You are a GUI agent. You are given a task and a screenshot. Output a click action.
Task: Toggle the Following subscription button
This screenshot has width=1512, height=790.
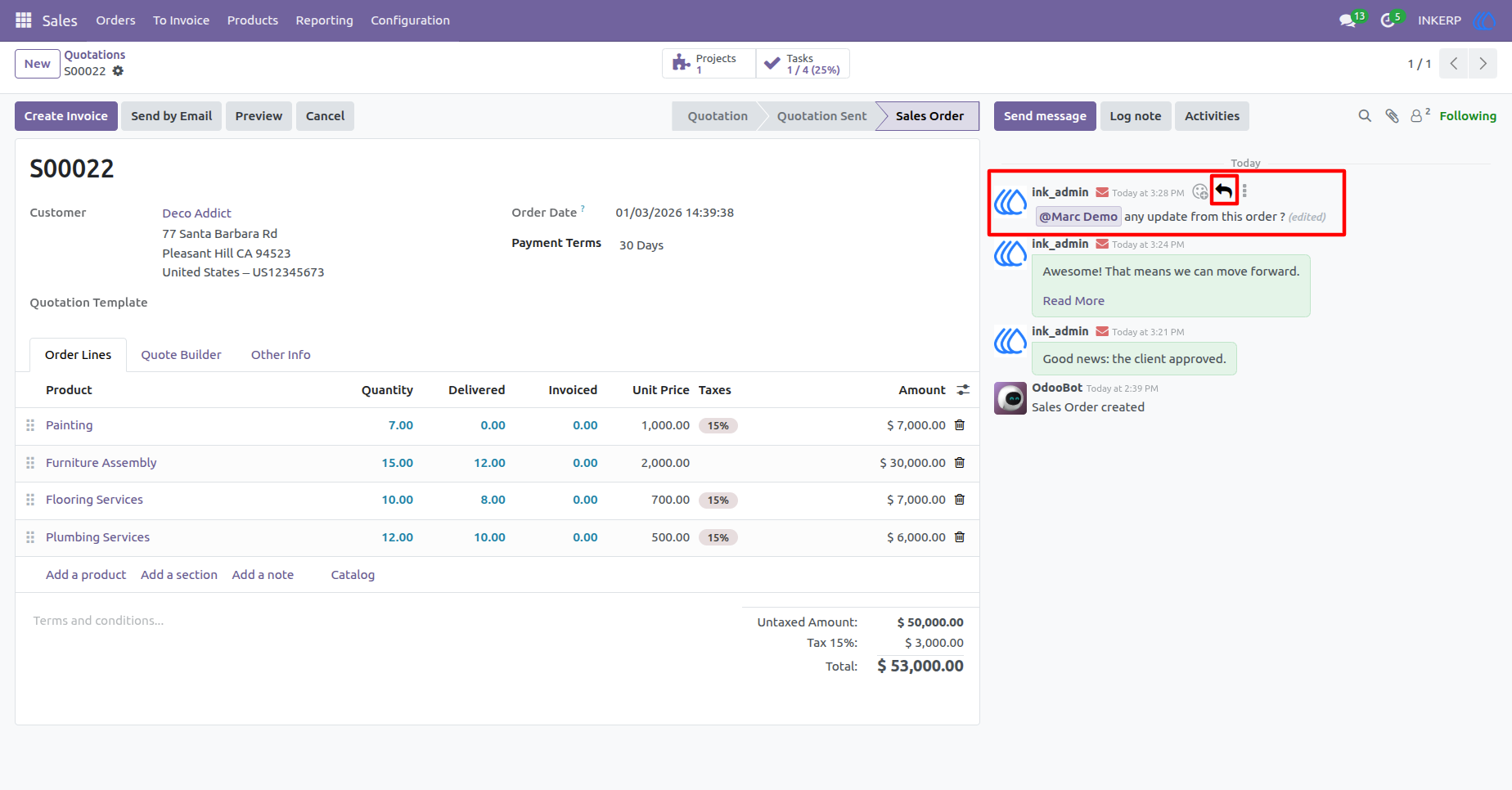pyautogui.click(x=1468, y=116)
